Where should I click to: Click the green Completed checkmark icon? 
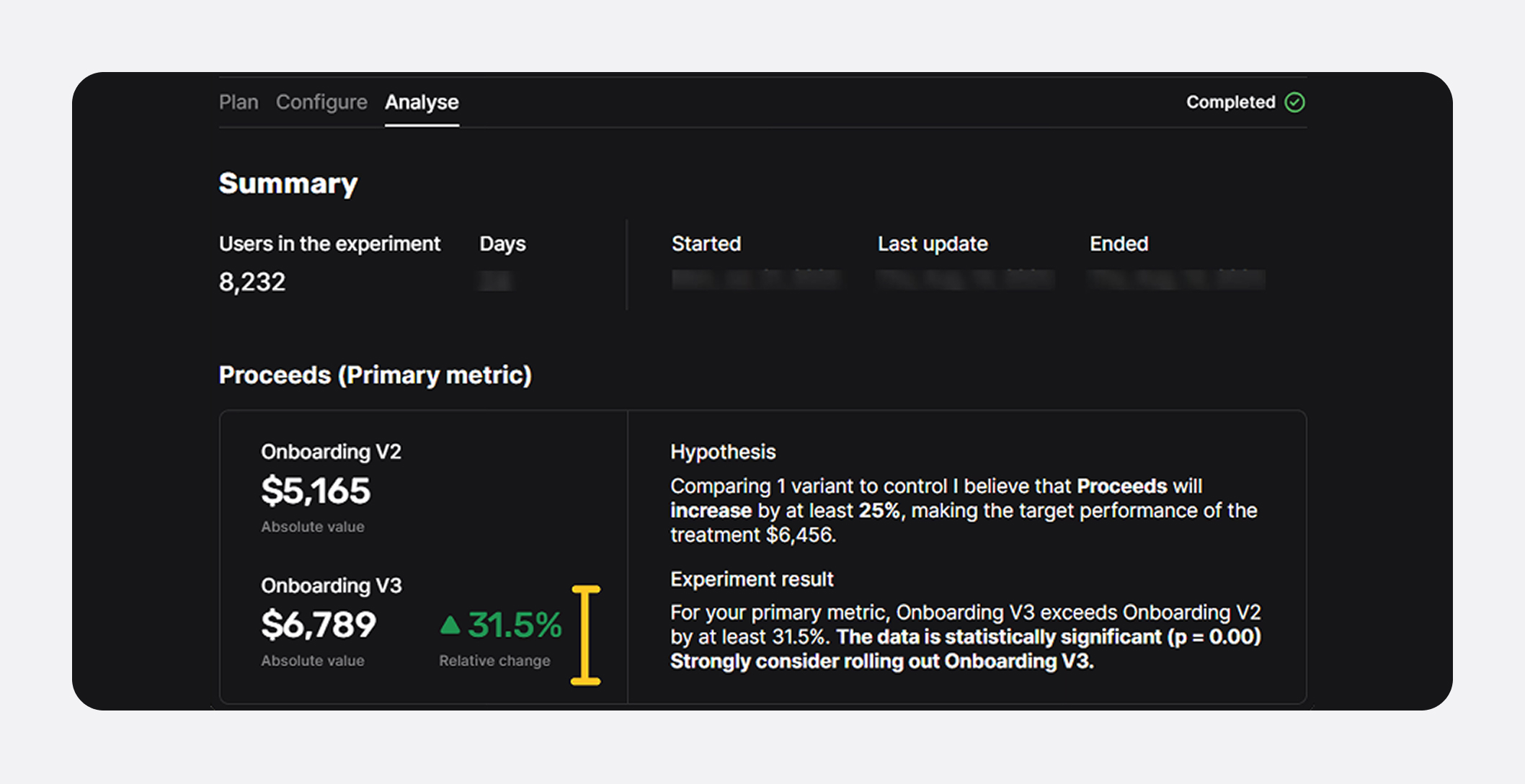pos(1294,102)
